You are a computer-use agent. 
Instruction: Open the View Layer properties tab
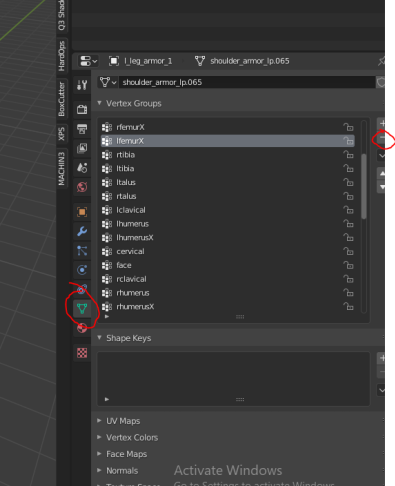pyautogui.click(x=82, y=148)
